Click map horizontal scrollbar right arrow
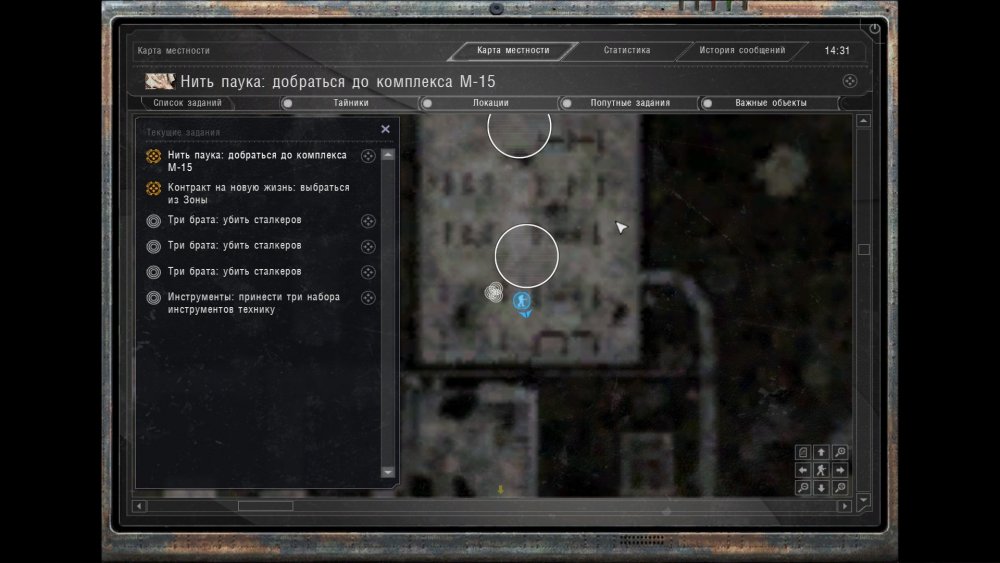The height and width of the screenshot is (563, 1000). pos(845,506)
